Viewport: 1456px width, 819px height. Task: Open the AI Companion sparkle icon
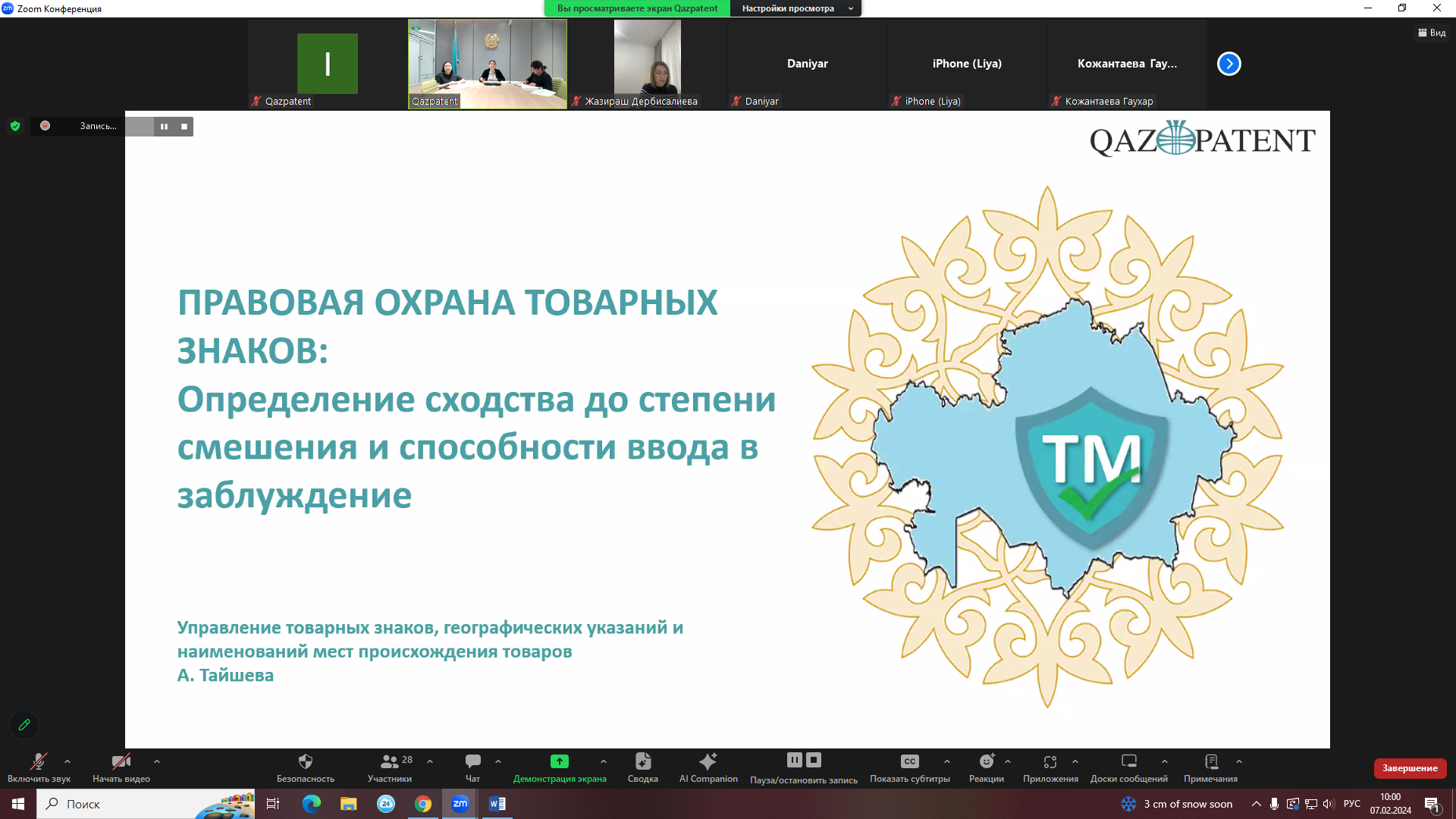(x=708, y=761)
